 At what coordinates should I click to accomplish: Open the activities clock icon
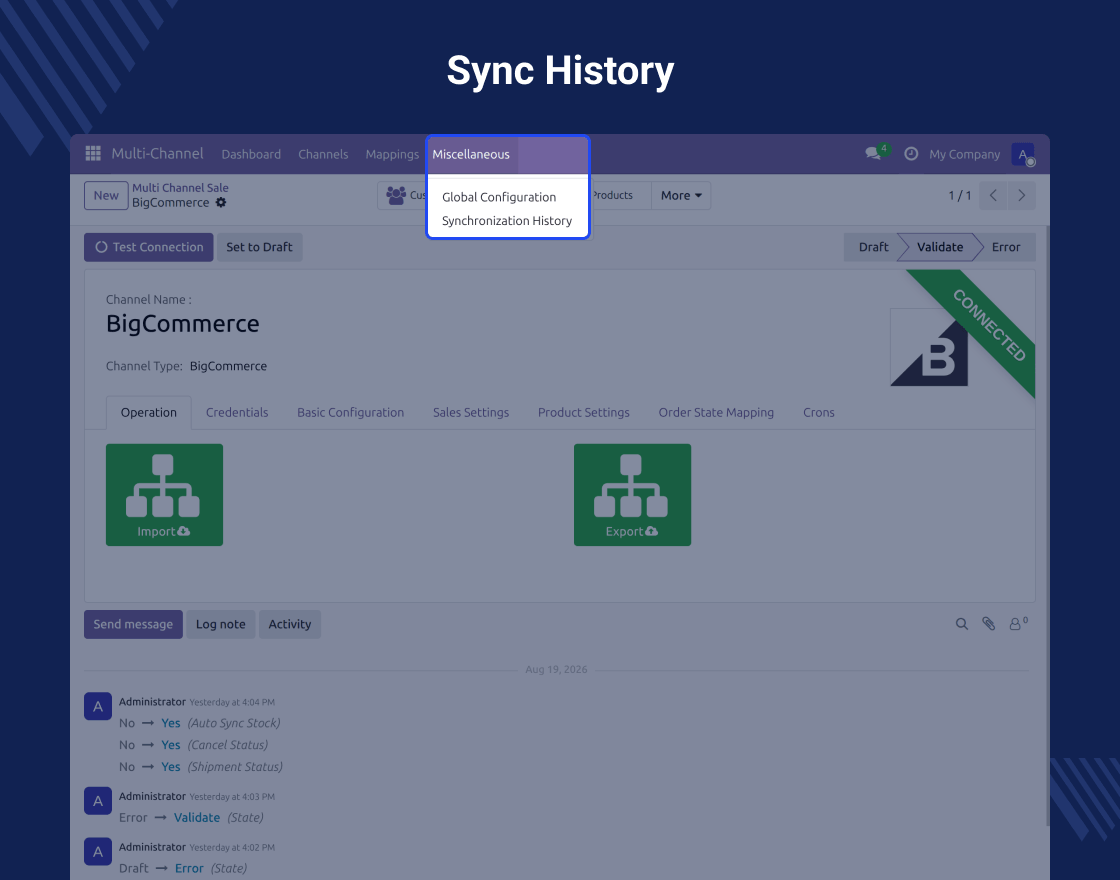(911, 154)
